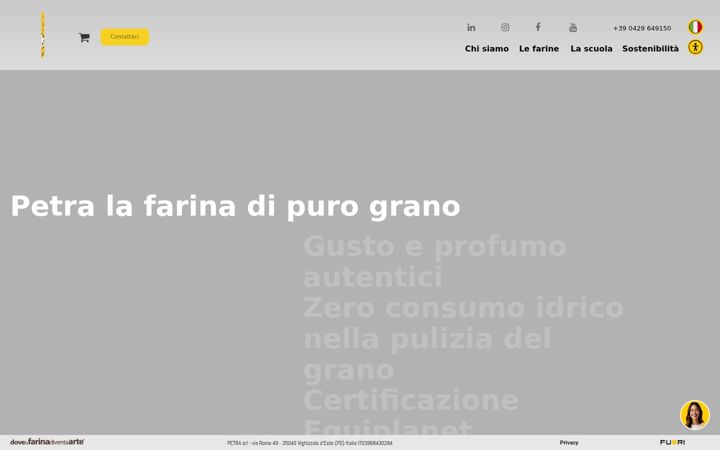Open the accessibility options widget
The height and width of the screenshot is (450, 720).
(x=695, y=47)
